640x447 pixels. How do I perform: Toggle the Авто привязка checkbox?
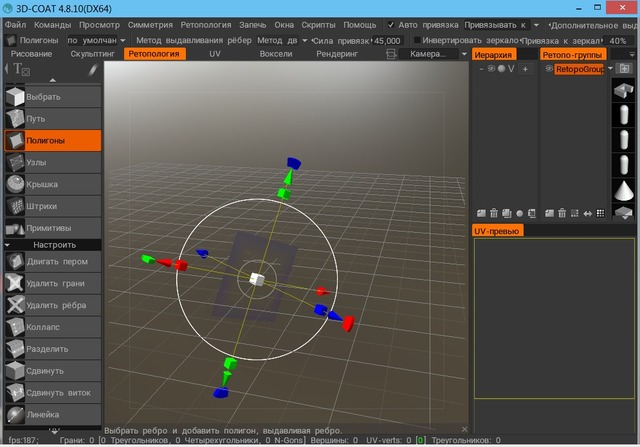coord(390,24)
